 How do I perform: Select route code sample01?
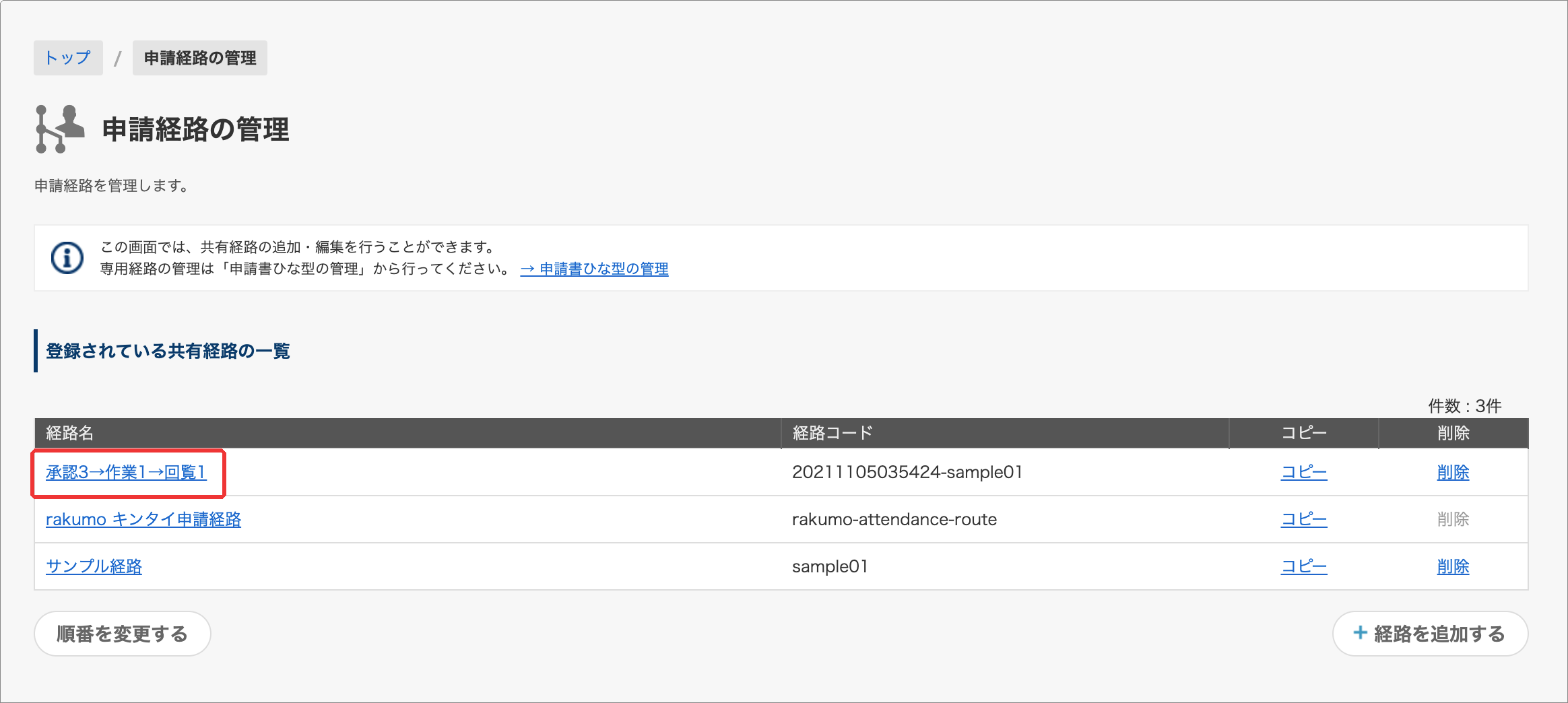pos(830,566)
